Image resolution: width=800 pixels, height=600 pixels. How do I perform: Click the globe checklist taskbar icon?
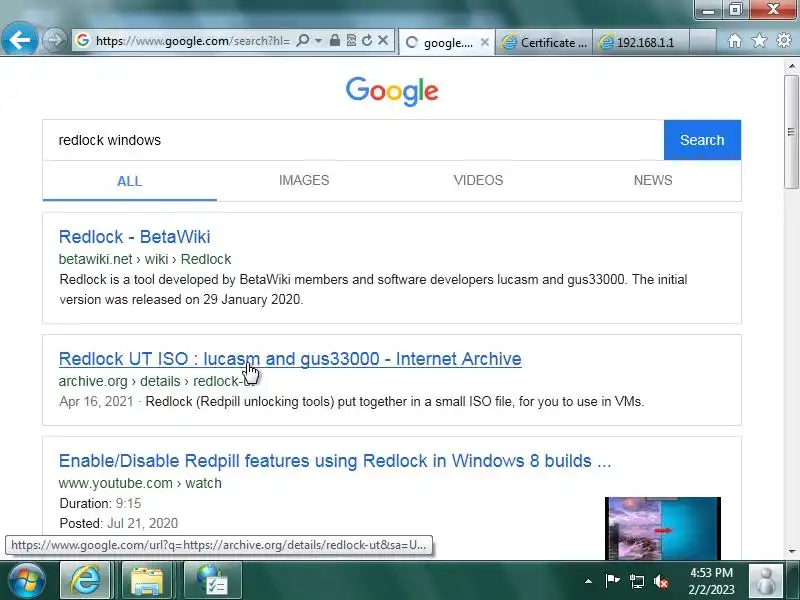(x=212, y=581)
